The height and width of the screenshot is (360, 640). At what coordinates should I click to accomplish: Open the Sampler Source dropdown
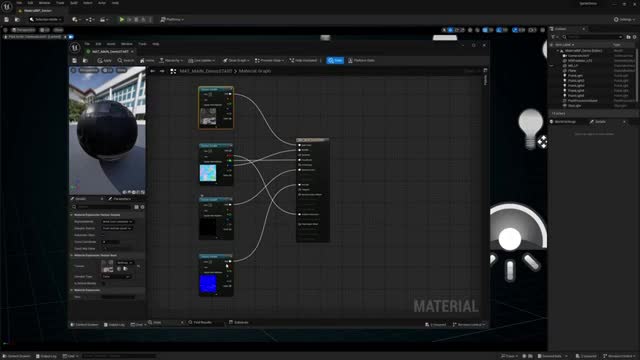pyautogui.click(x=117, y=228)
